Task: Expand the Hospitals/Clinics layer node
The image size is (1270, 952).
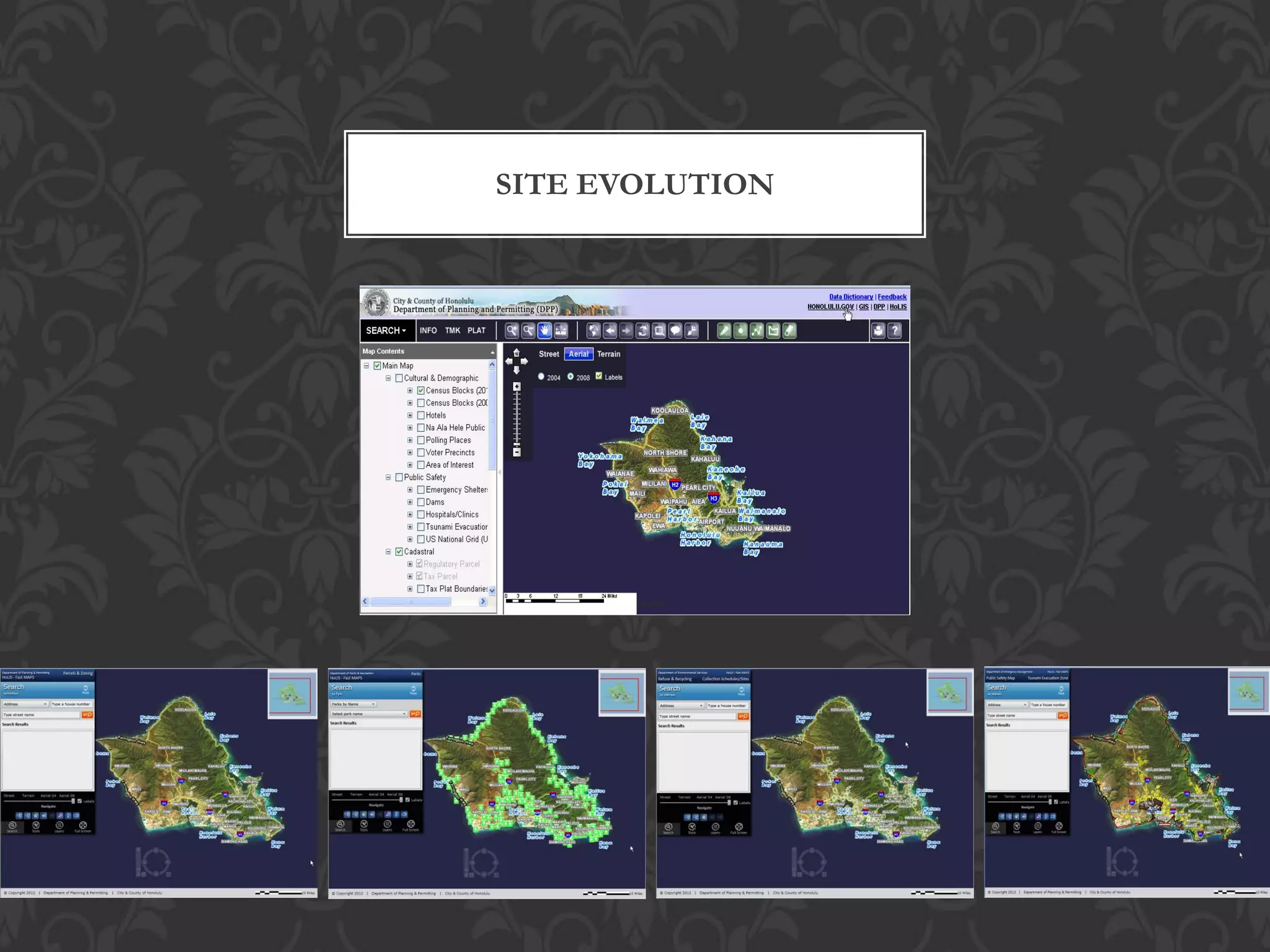Action: click(410, 514)
